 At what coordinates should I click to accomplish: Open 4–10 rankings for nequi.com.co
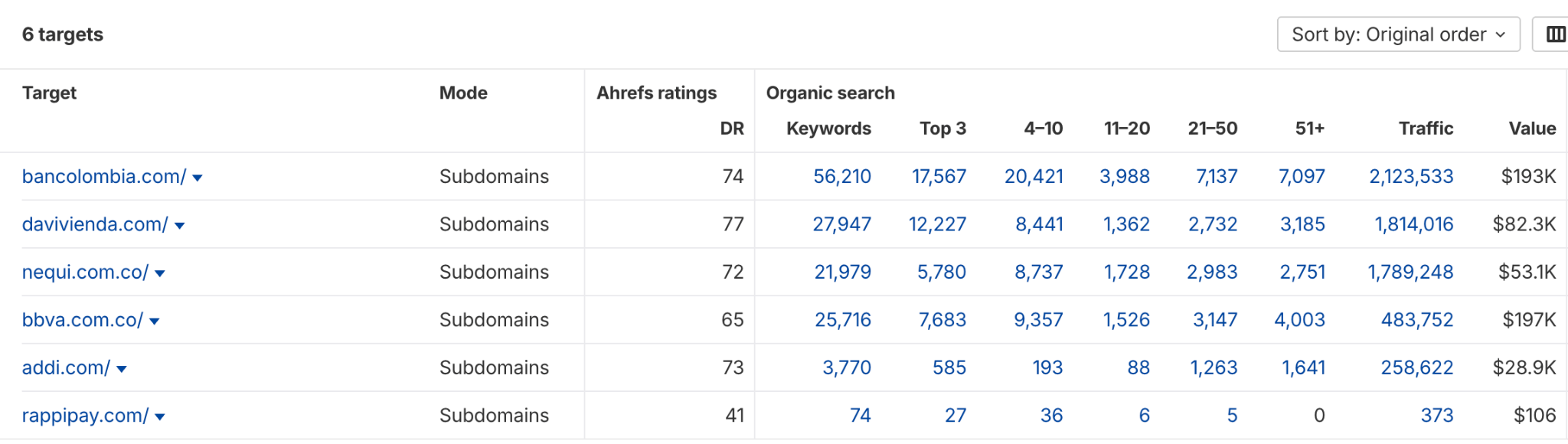(1038, 272)
